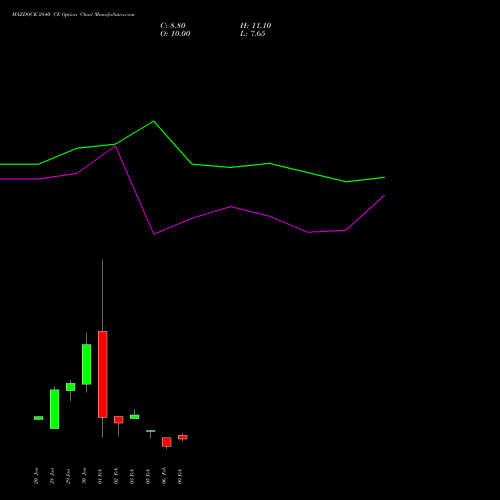The width and height of the screenshot is (500, 500).
Task: Click the "30 Jan" date axis label
Action: [x=84, y=476]
